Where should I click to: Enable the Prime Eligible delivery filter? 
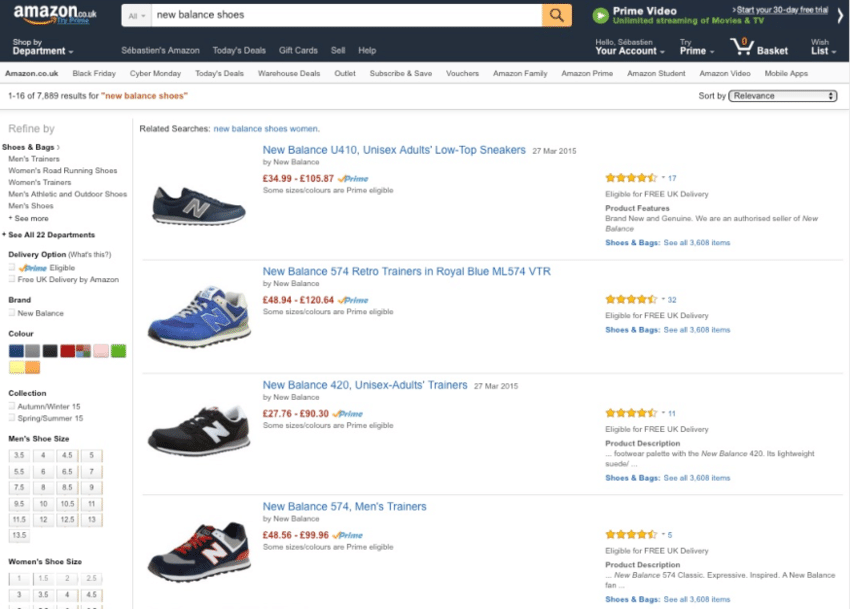click(11, 266)
